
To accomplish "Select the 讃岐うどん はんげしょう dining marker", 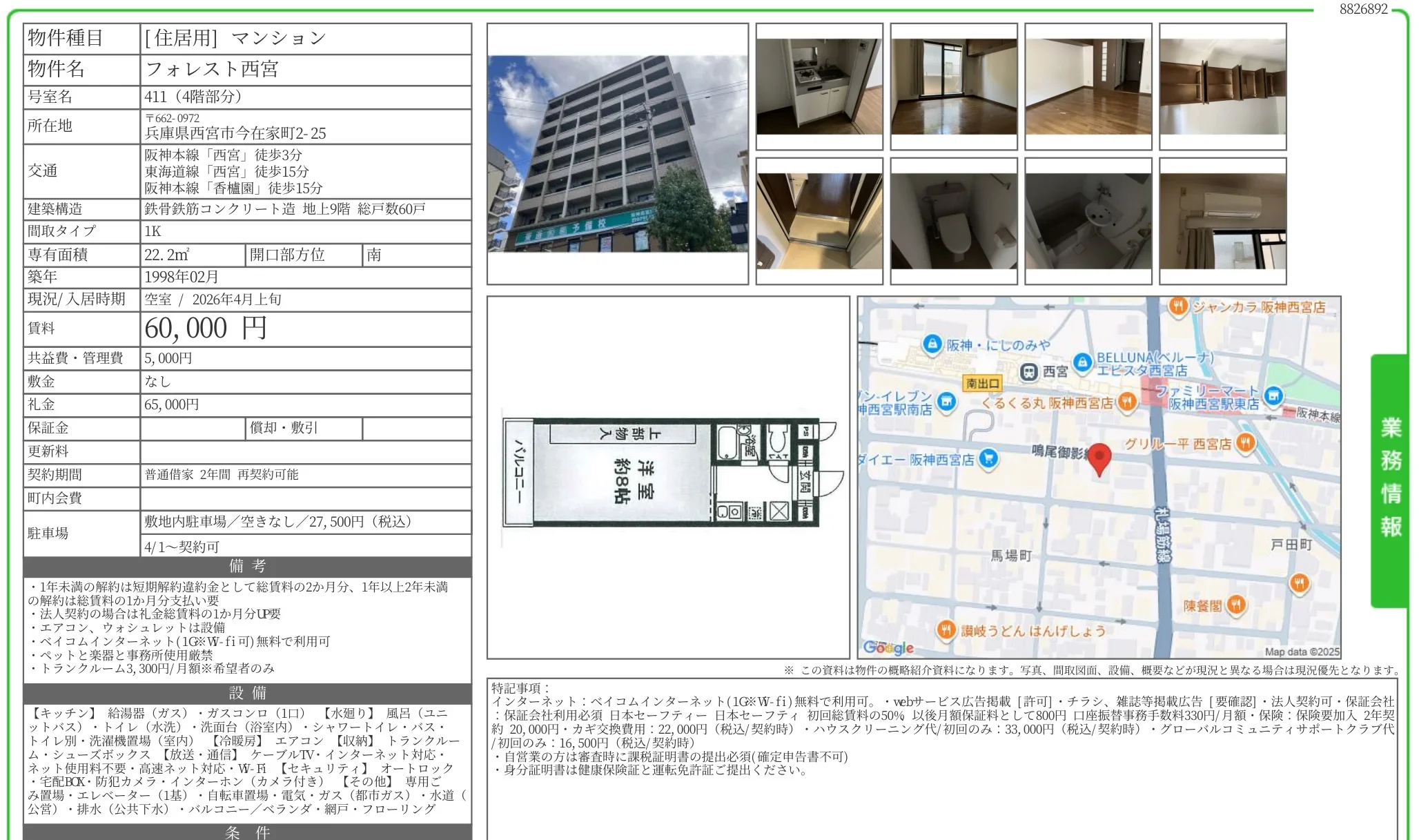I will (946, 629).
